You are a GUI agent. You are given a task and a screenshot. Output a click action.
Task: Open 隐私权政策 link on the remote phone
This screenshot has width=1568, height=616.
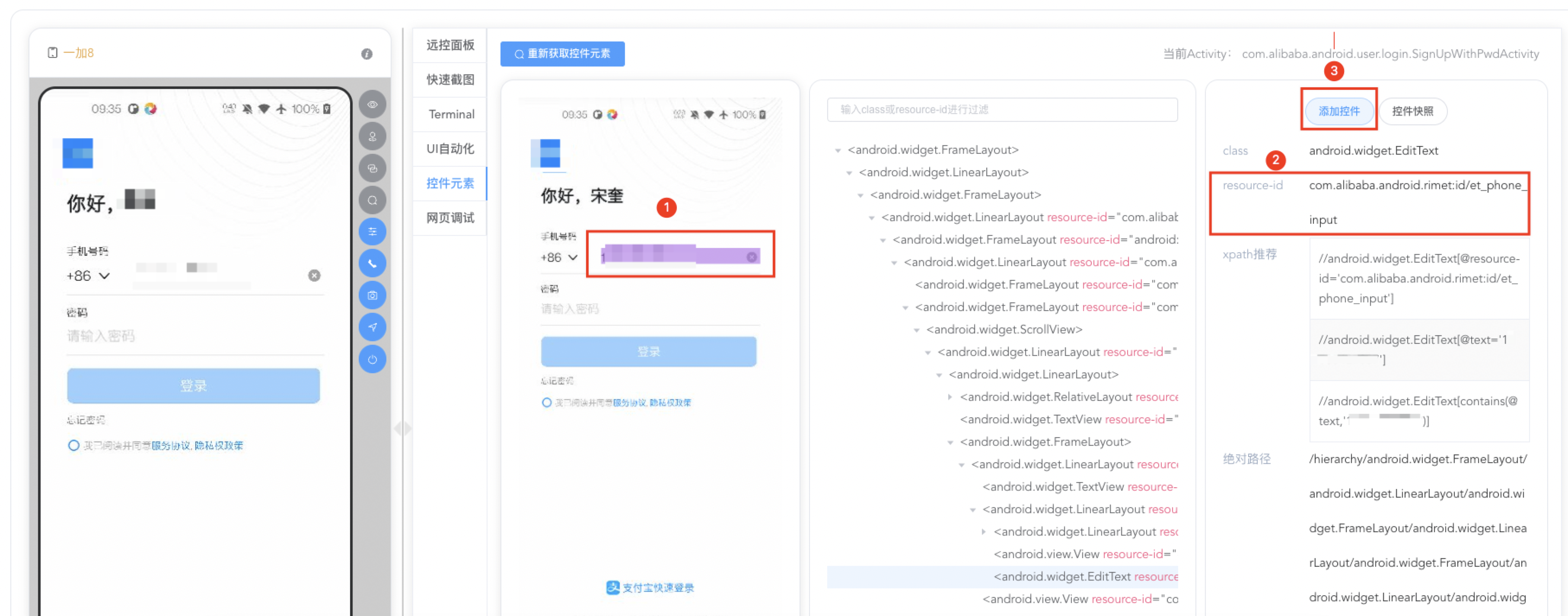[x=219, y=446]
